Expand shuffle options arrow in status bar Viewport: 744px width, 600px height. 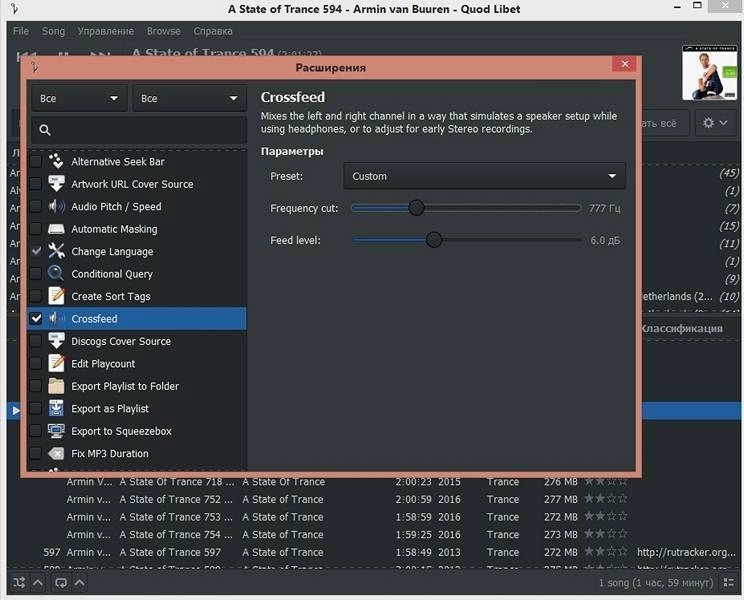[38, 582]
